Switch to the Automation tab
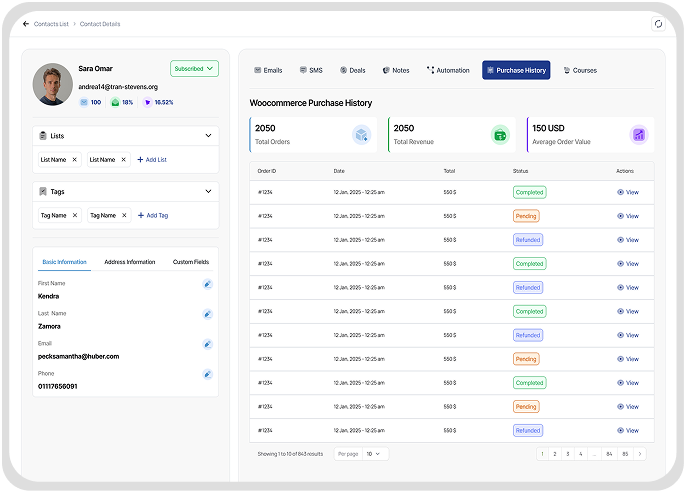 coord(448,71)
